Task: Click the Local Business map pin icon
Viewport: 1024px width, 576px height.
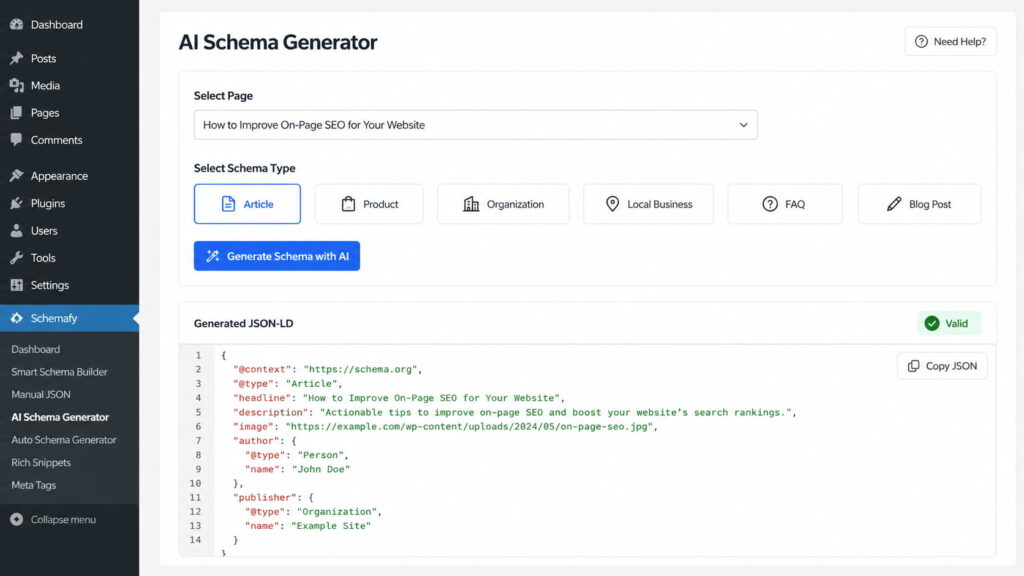Action: pos(612,204)
